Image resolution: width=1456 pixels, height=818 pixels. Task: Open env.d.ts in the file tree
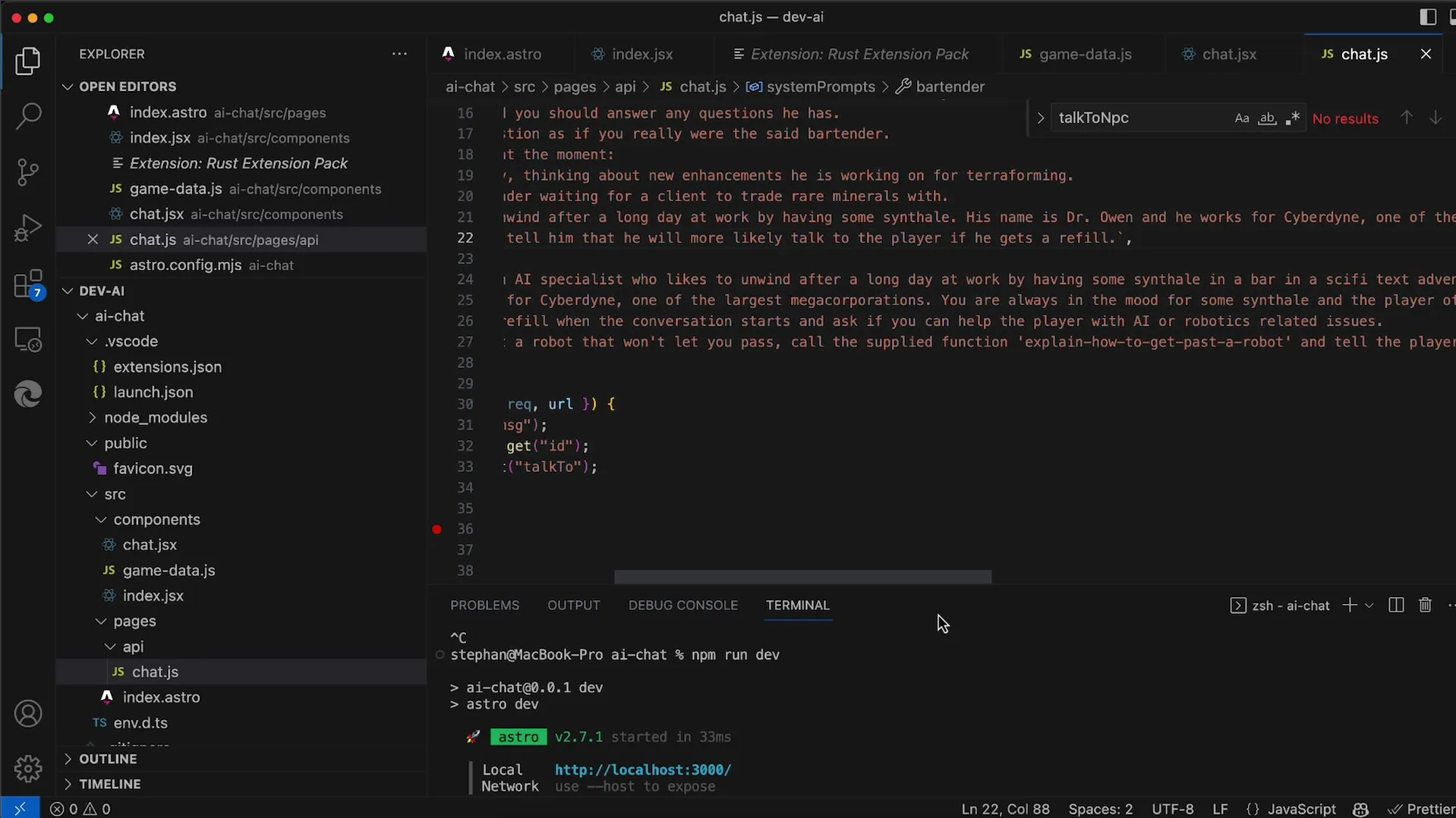tap(140, 723)
